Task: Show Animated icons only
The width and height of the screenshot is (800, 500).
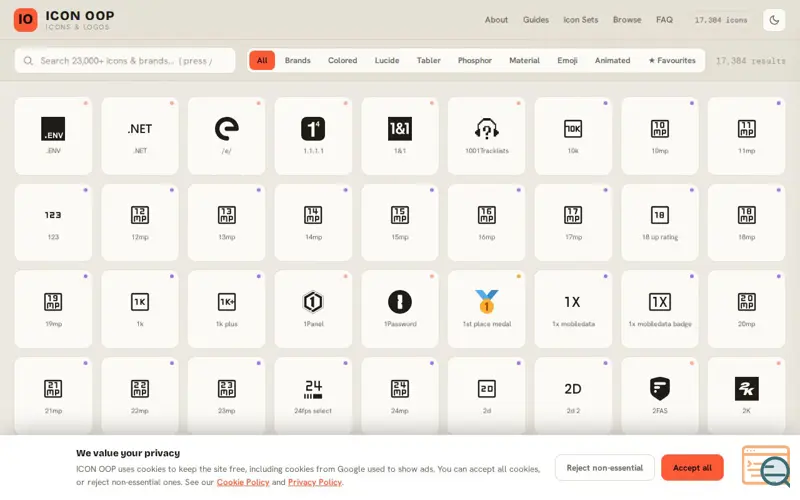Action: [x=612, y=60]
